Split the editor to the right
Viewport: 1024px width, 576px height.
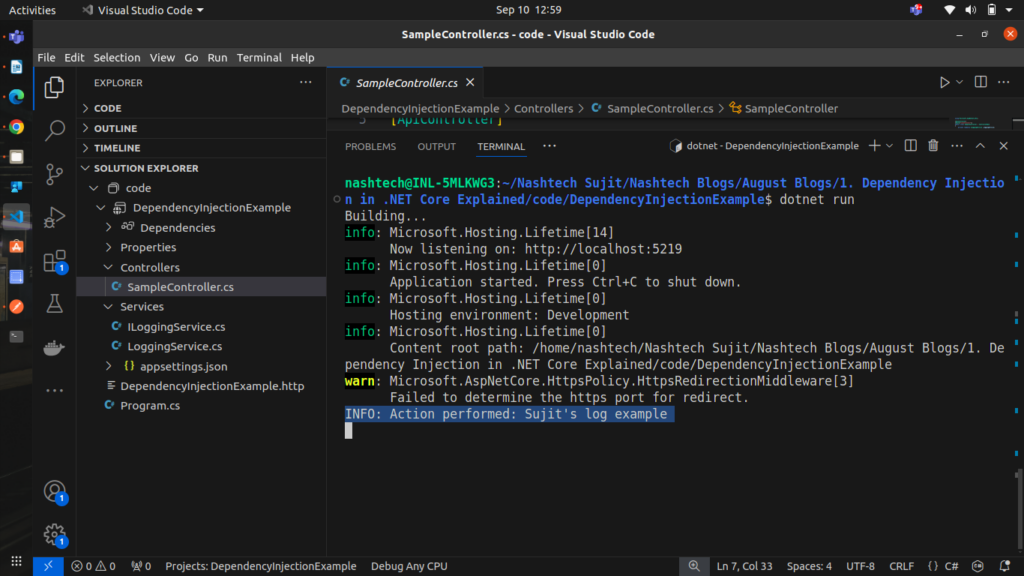click(x=981, y=82)
